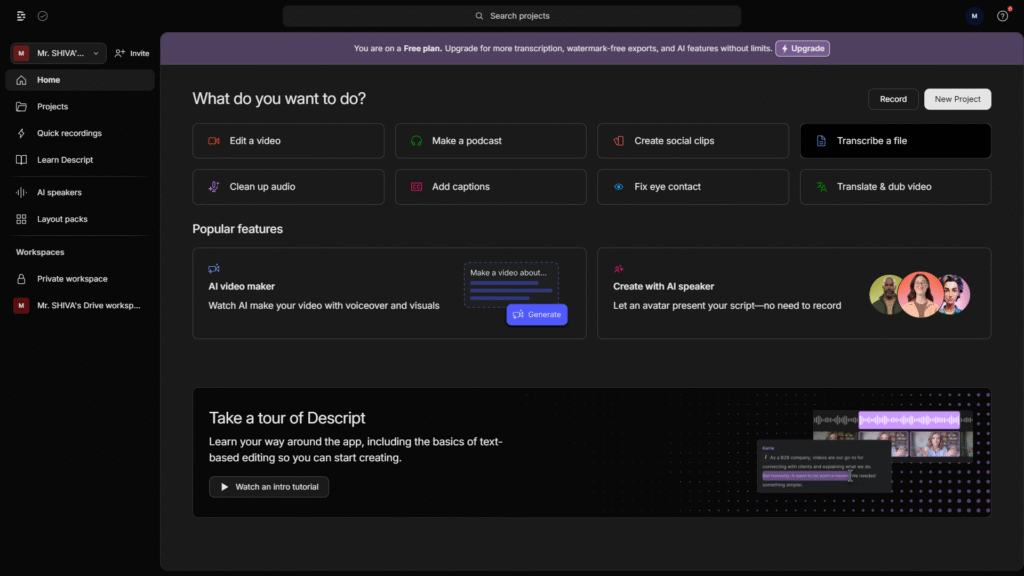Click the Quick recordings lightning icon
Screen dimensions: 1024x576
coord(22,133)
